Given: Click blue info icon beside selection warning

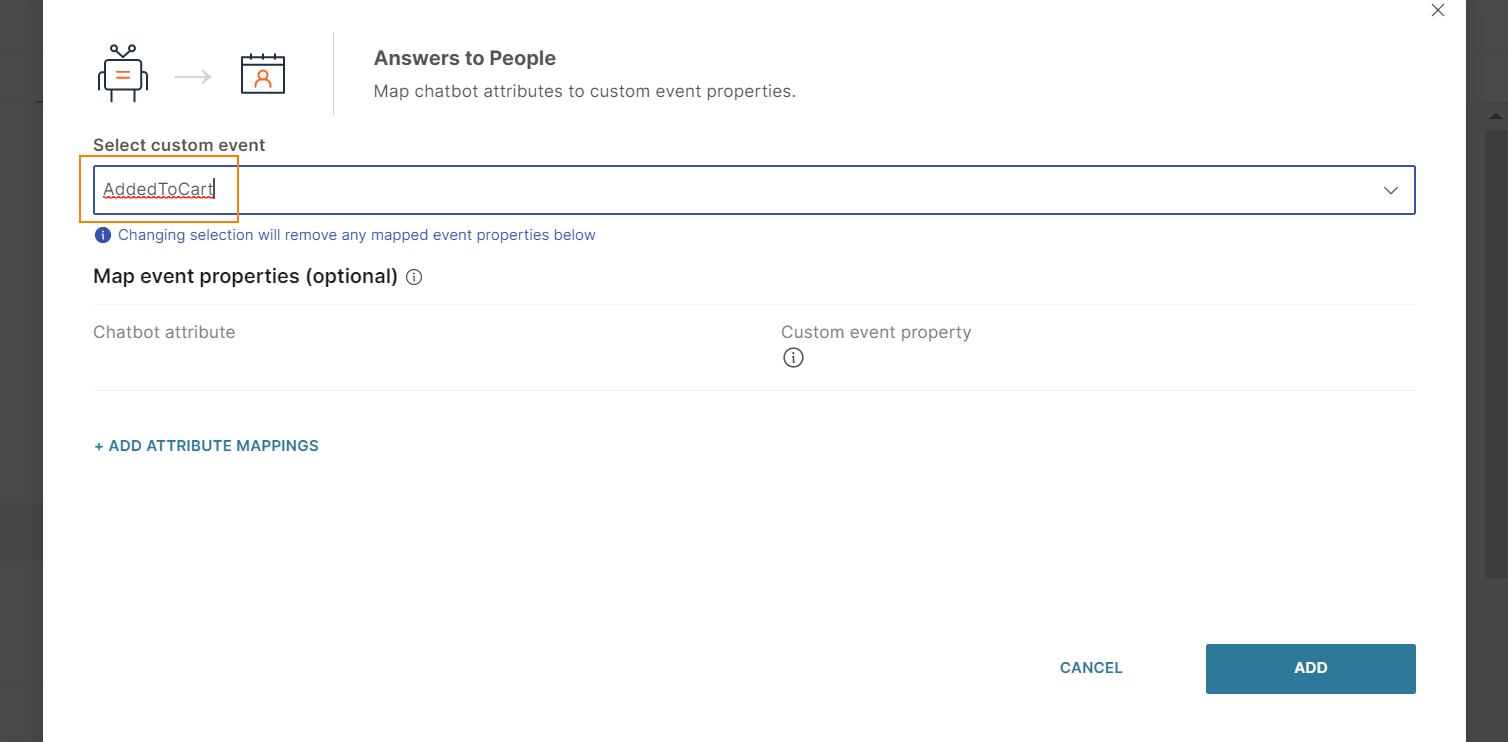Looking at the screenshot, I should click(102, 235).
